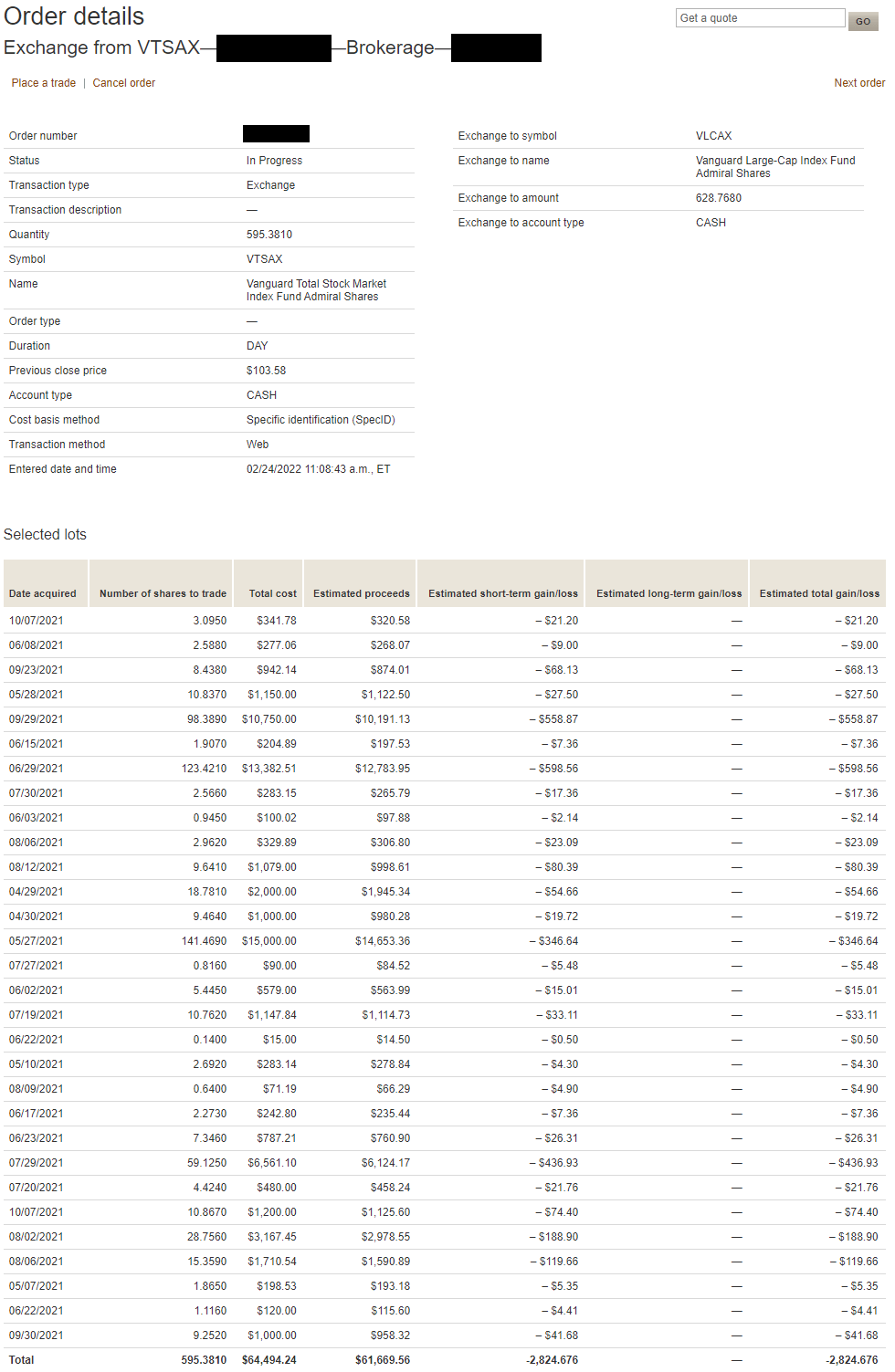Viewport: 895px width, 1372px height.
Task: Select total shares 595.3810 in Total row
Action: pos(204,1360)
